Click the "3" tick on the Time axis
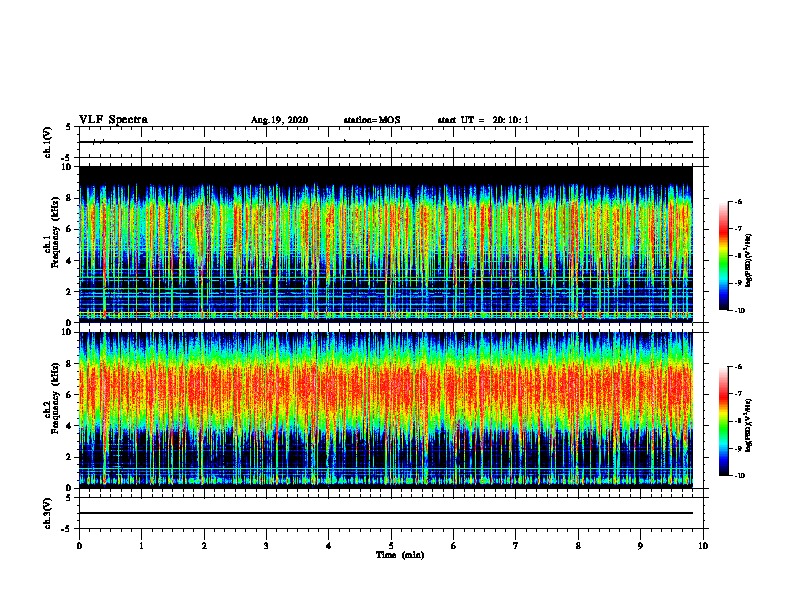The image size is (792, 612). (266, 546)
